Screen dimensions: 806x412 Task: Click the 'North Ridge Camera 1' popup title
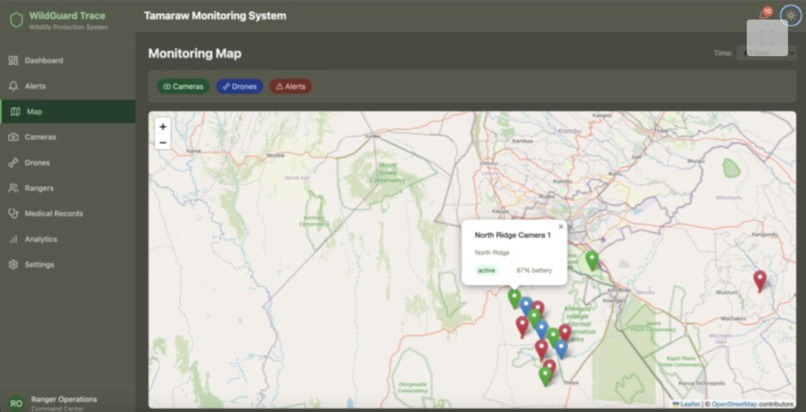[x=512, y=235]
